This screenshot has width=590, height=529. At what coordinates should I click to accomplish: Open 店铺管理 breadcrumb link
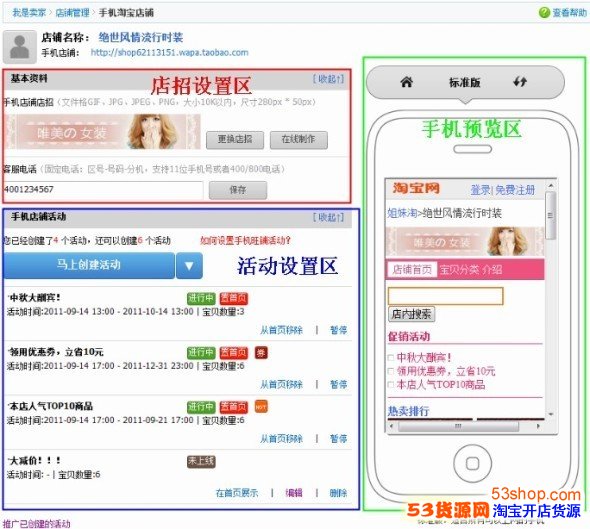[72, 12]
